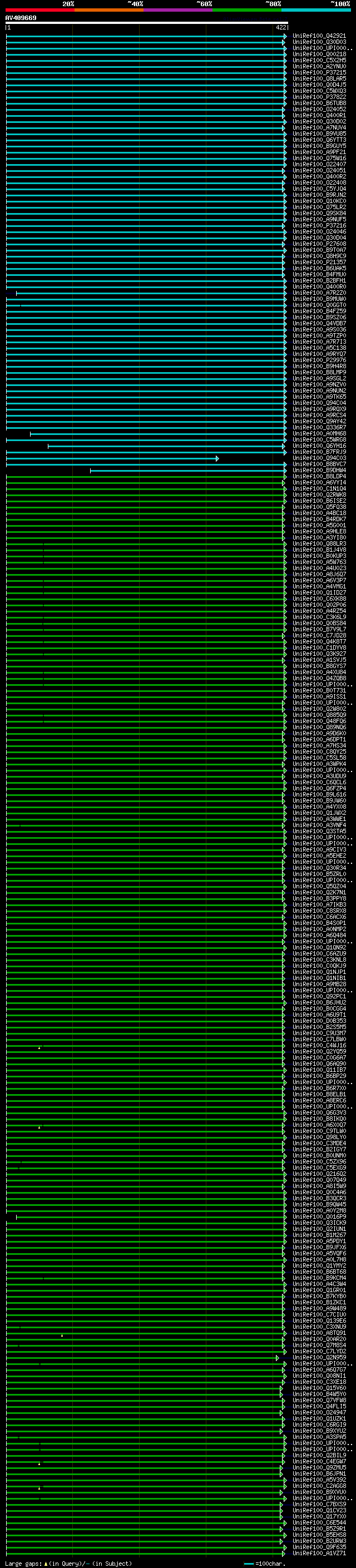Viewport: 356px width, 1568px height.
Task: Click the label UniRef100_Q1ID27
Action: coord(319,593)
